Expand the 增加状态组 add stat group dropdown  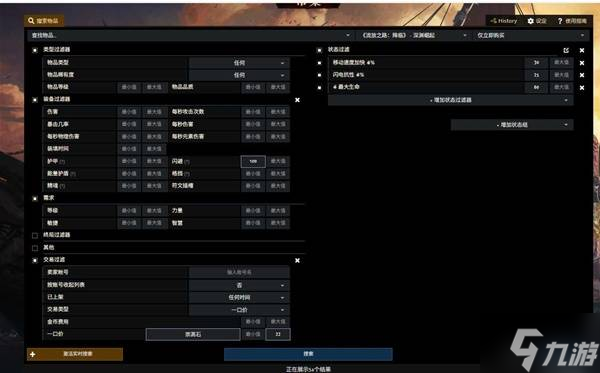[x=512, y=125]
